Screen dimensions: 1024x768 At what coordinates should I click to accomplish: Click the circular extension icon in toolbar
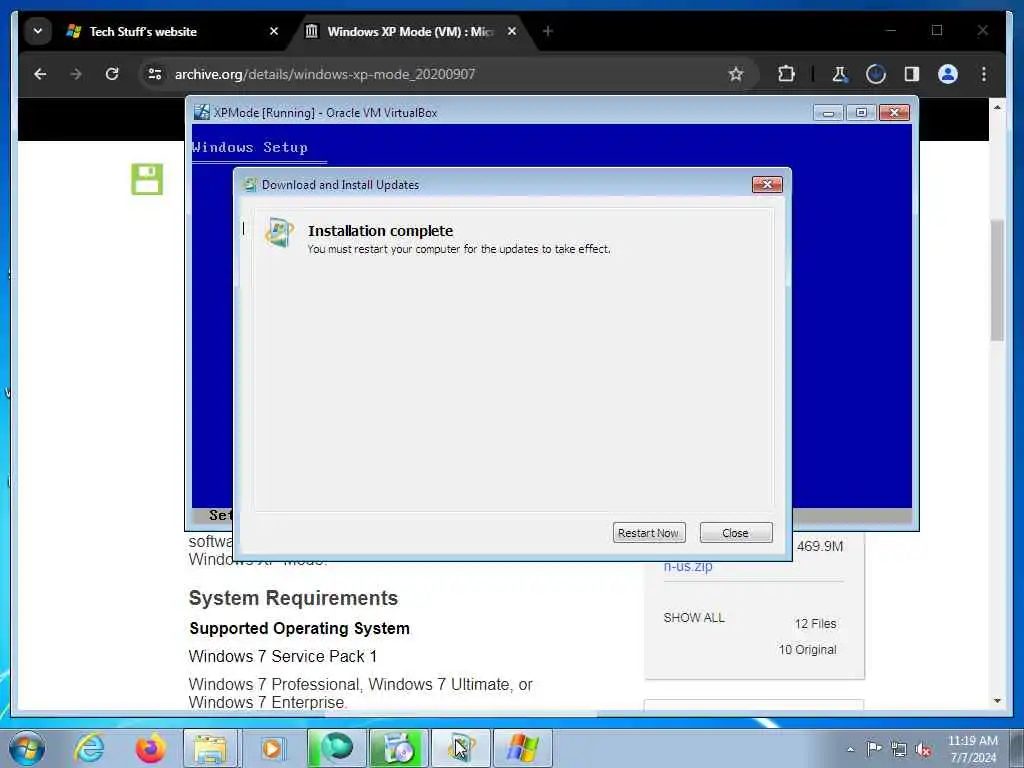[x=876, y=74]
